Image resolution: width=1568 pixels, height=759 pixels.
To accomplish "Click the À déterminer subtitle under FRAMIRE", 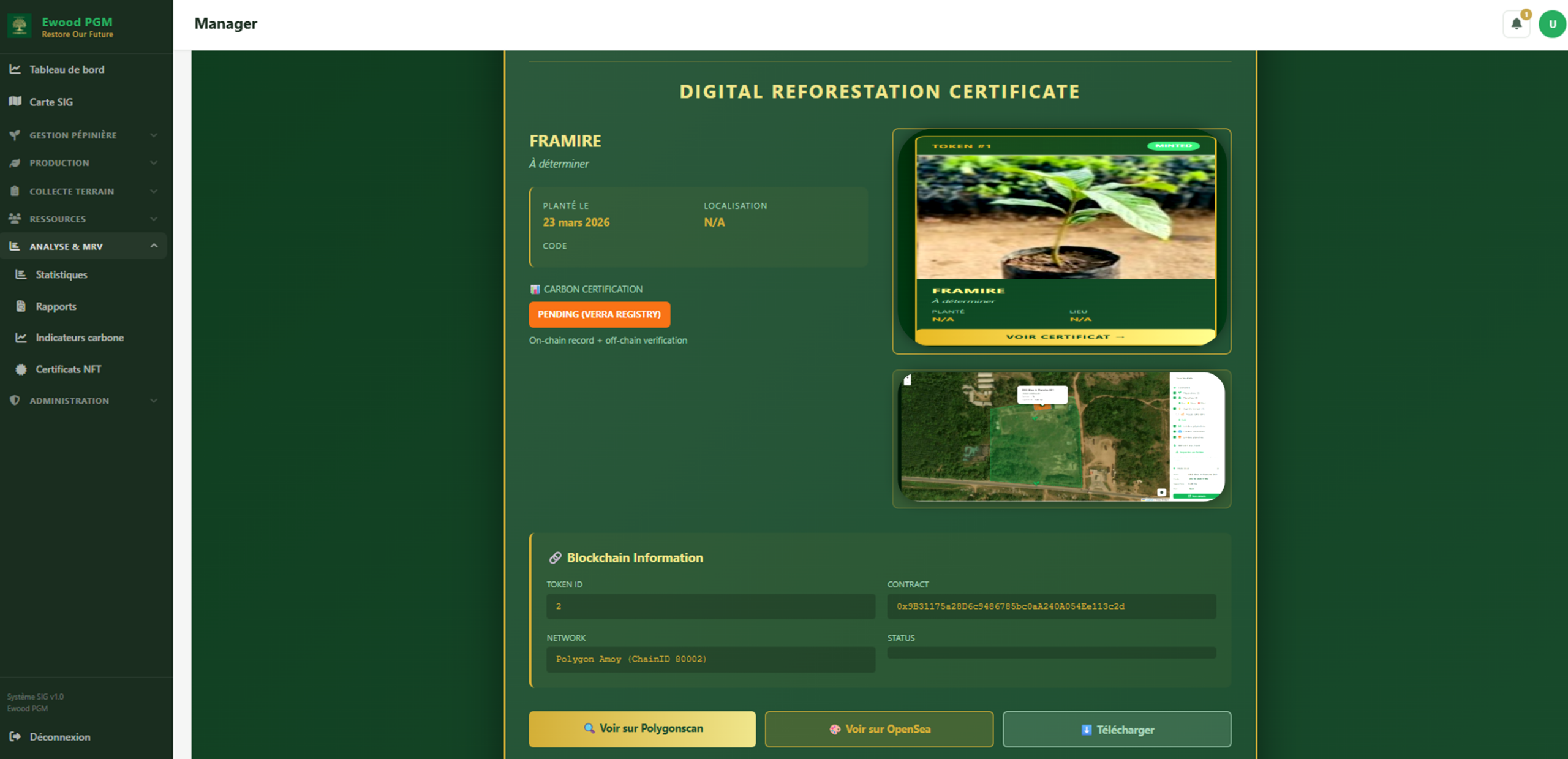I will 559,164.
